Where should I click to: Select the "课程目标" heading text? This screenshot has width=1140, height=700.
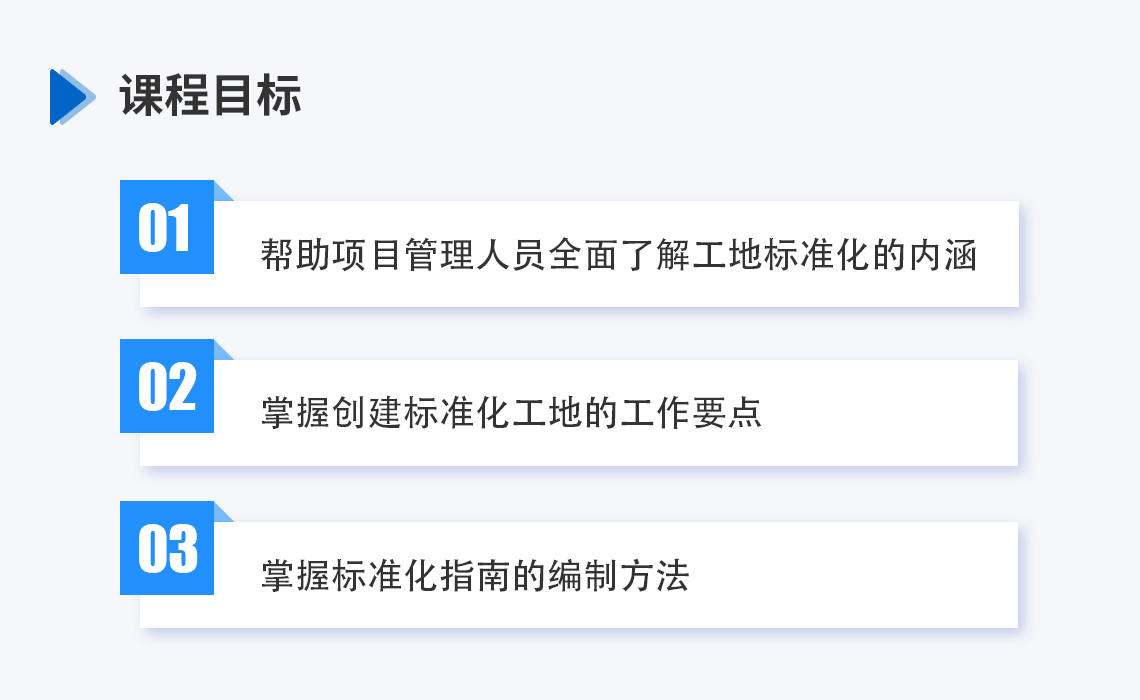click(210, 97)
